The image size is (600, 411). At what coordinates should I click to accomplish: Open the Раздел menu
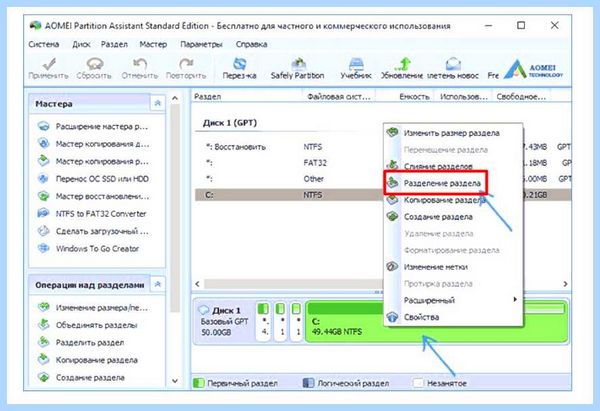[114, 44]
